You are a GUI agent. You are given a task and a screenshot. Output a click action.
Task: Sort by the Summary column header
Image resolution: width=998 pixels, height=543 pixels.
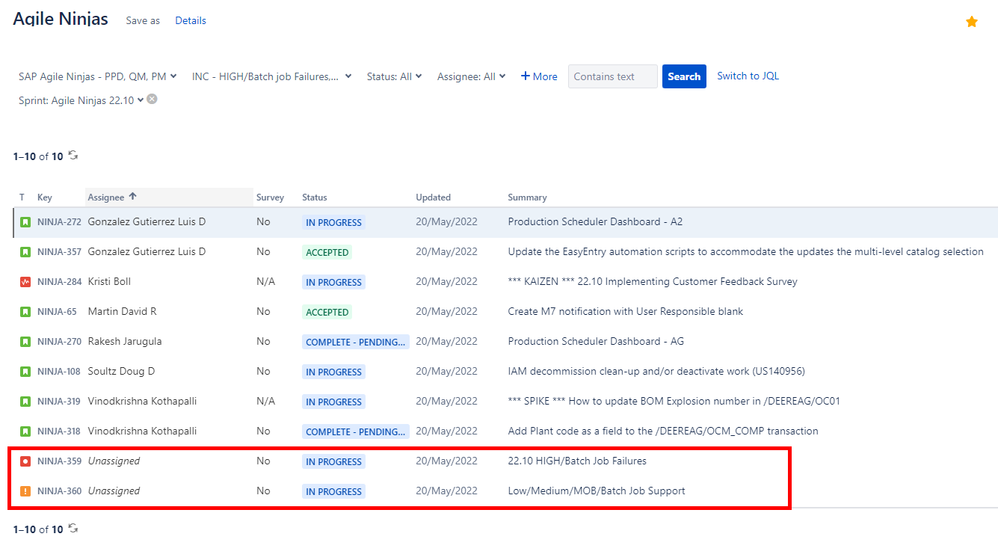tap(527, 197)
